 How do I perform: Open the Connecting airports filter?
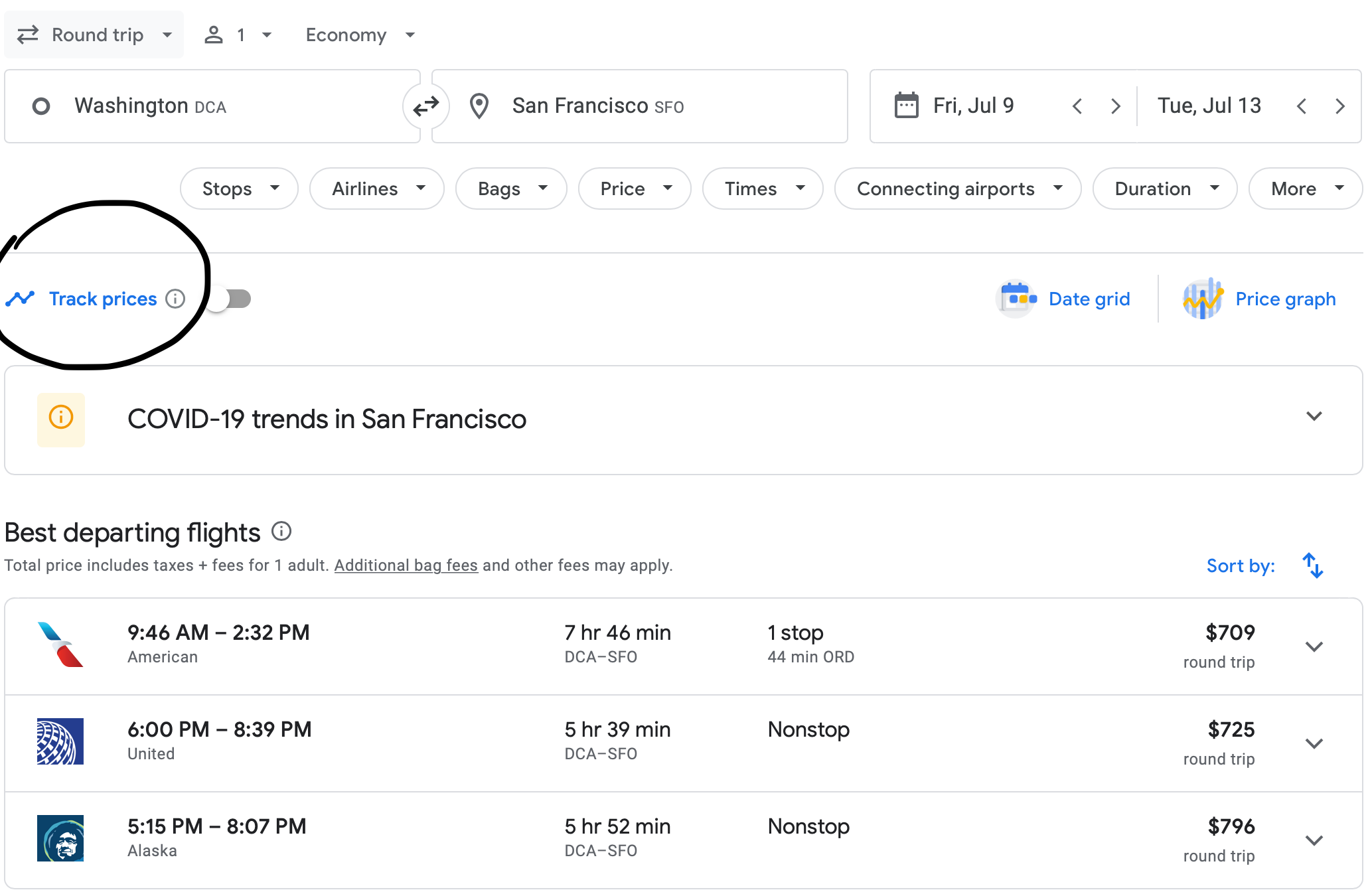(957, 188)
